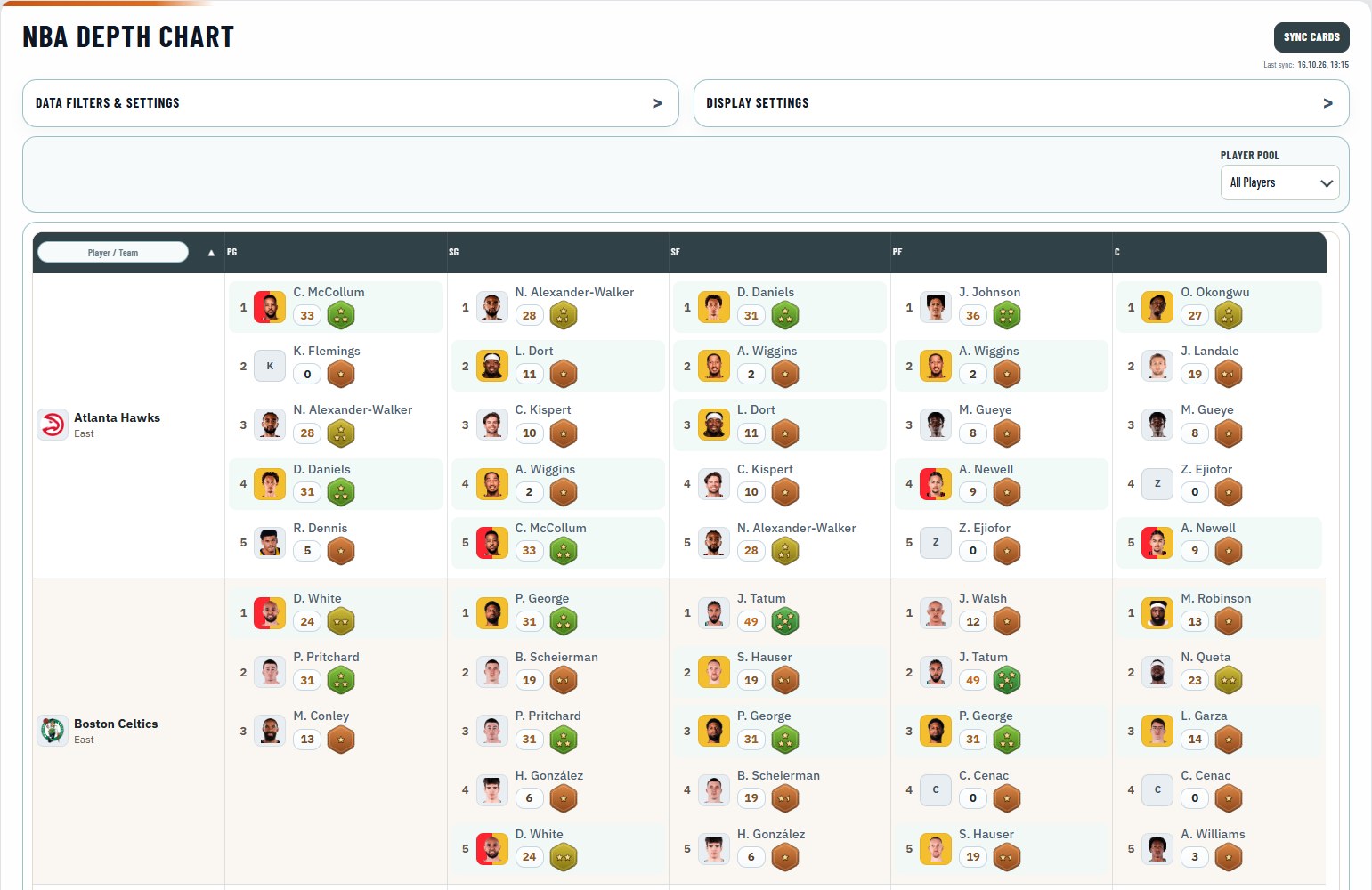The width and height of the screenshot is (1372, 890).
Task: Click the M. Robinson player name
Action: coord(1216,598)
